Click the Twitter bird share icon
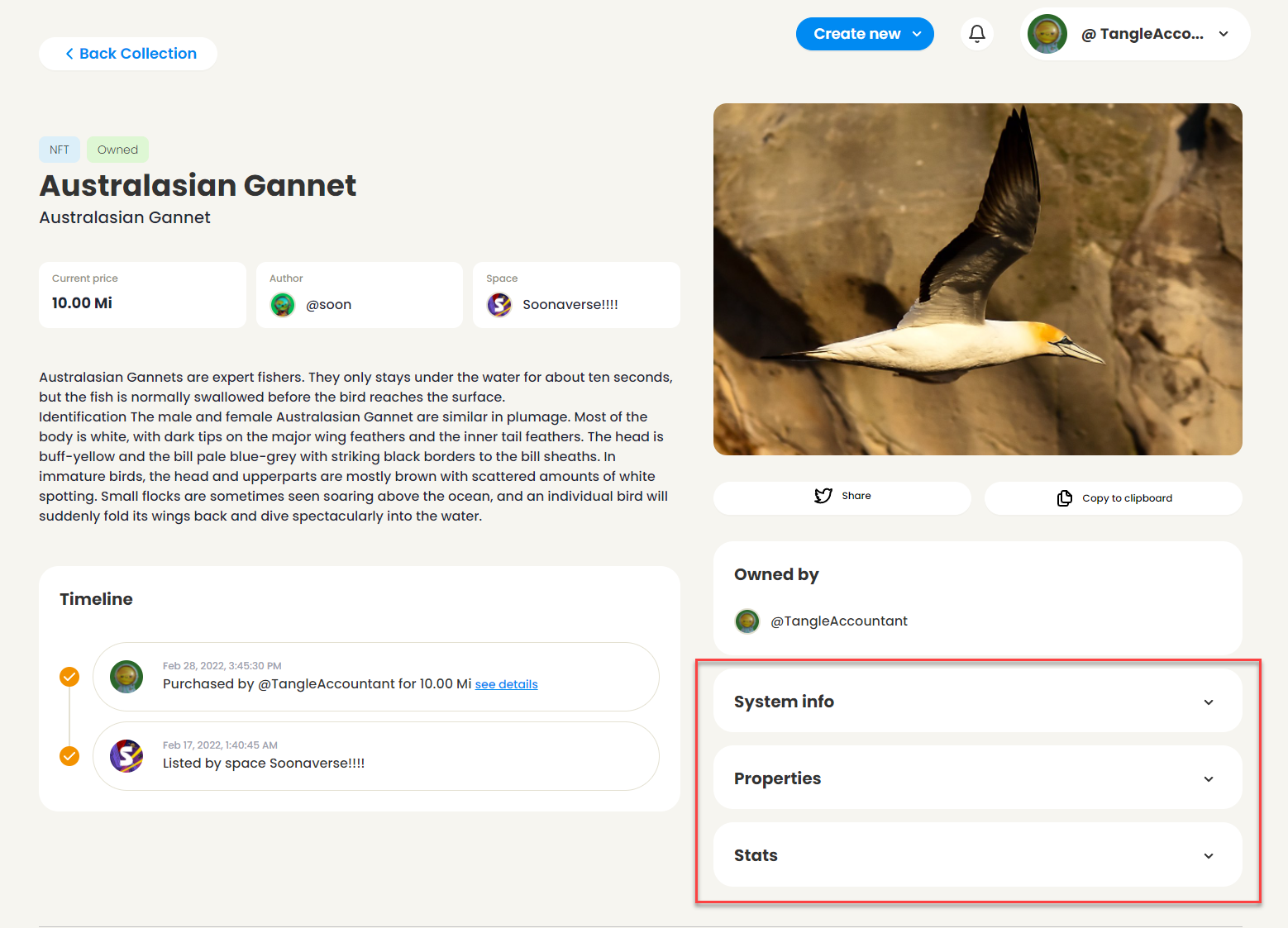Image resolution: width=1288 pixels, height=928 pixels. (x=823, y=496)
